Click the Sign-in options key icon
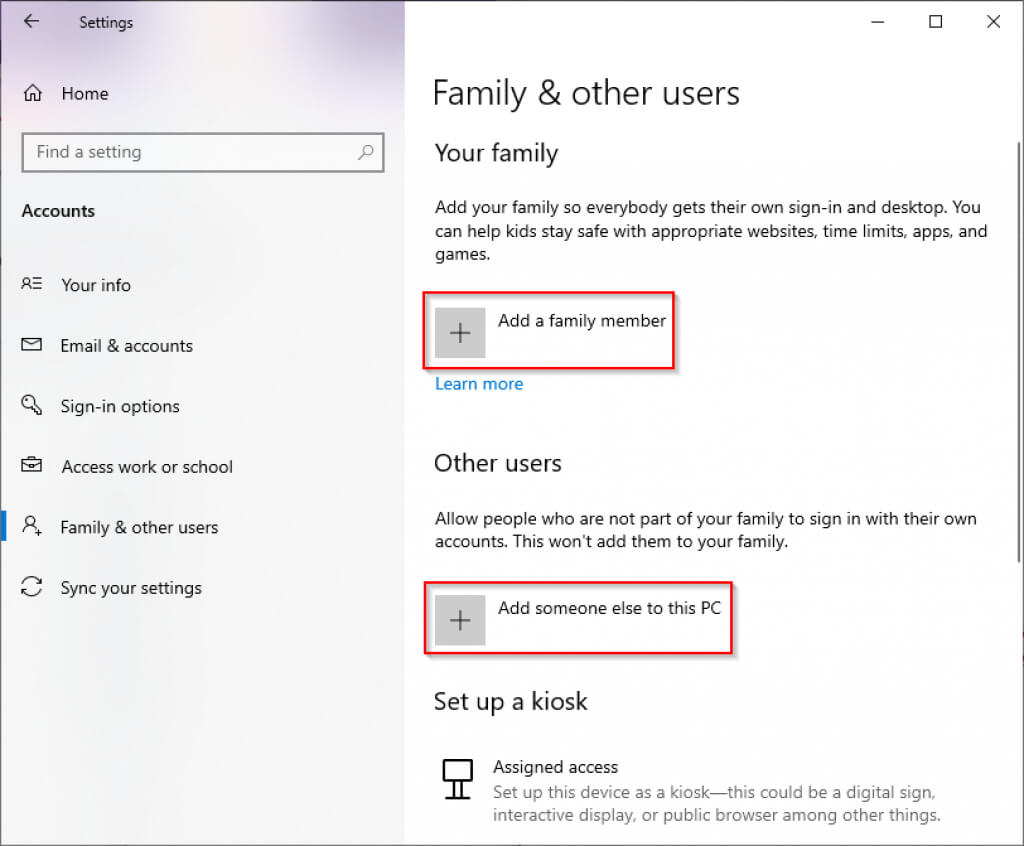The height and width of the screenshot is (846, 1024). [32, 406]
